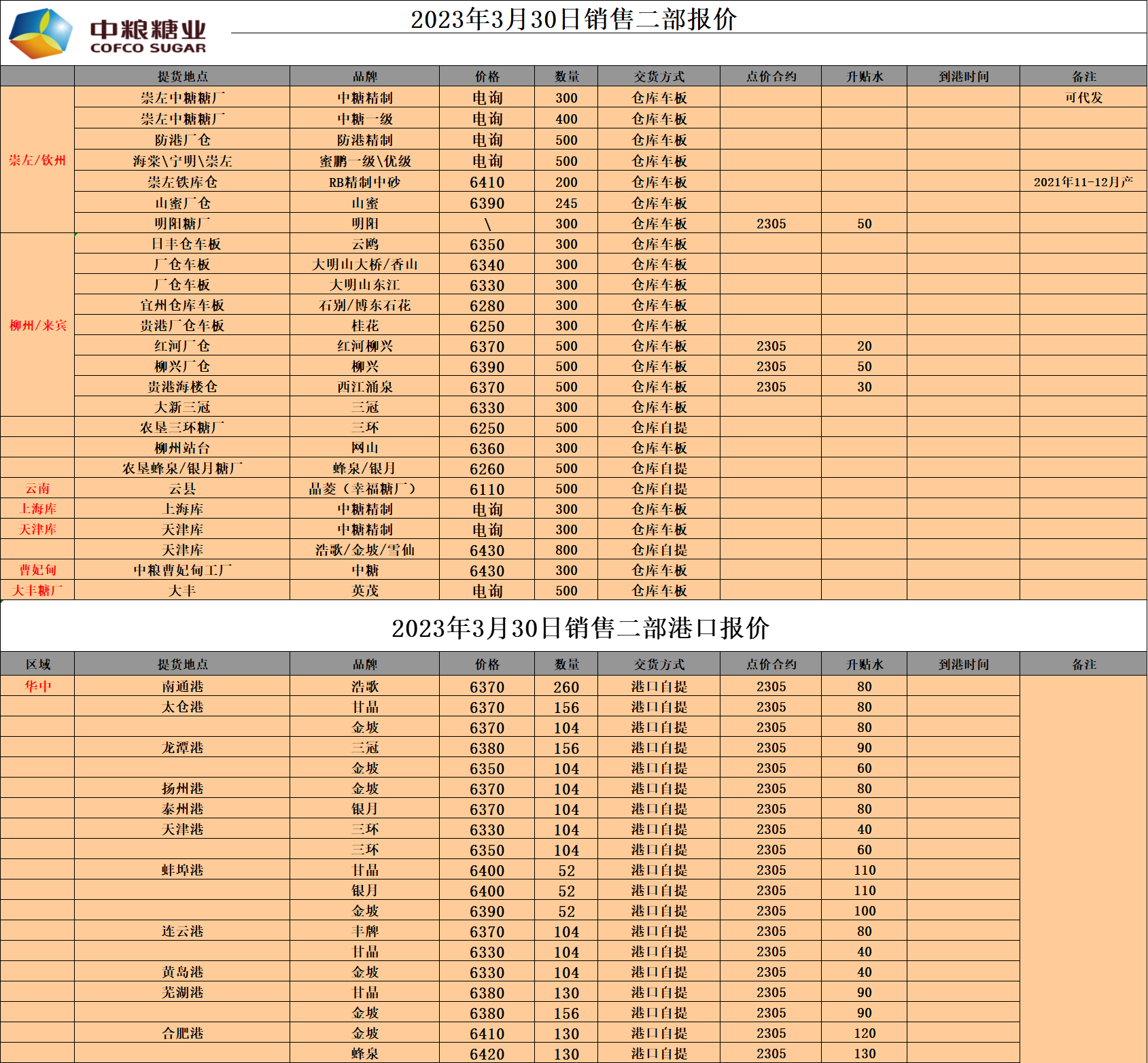Viewport: 1148px width, 1063px height.
Task: Click the red '华中' region cell
Action: [x=38, y=686]
